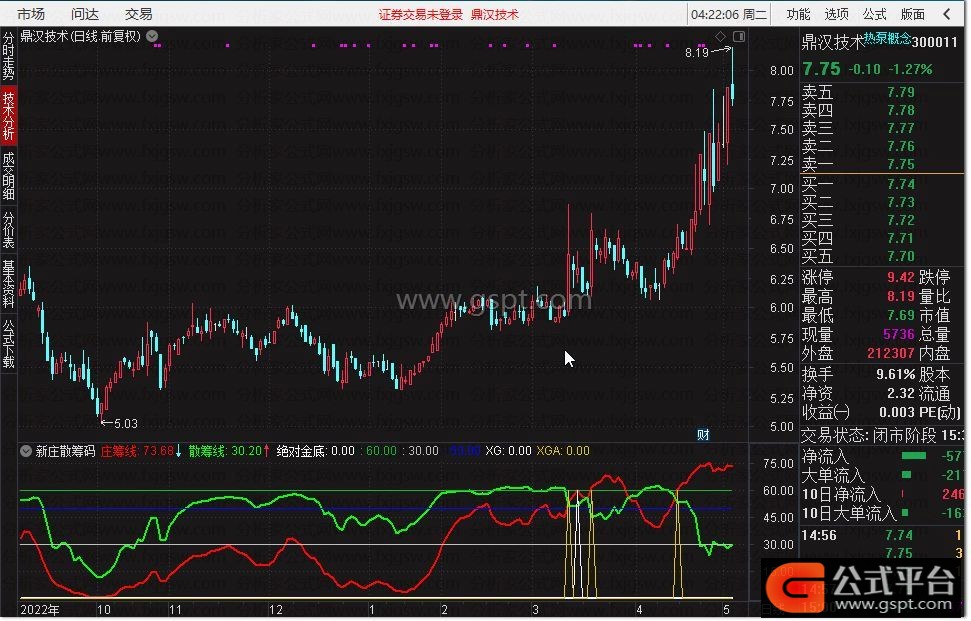Image resolution: width=971 pixels, height=621 pixels.
Task: Open the 交易 menu
Action: pyautogui.click(x=139, y=14)
